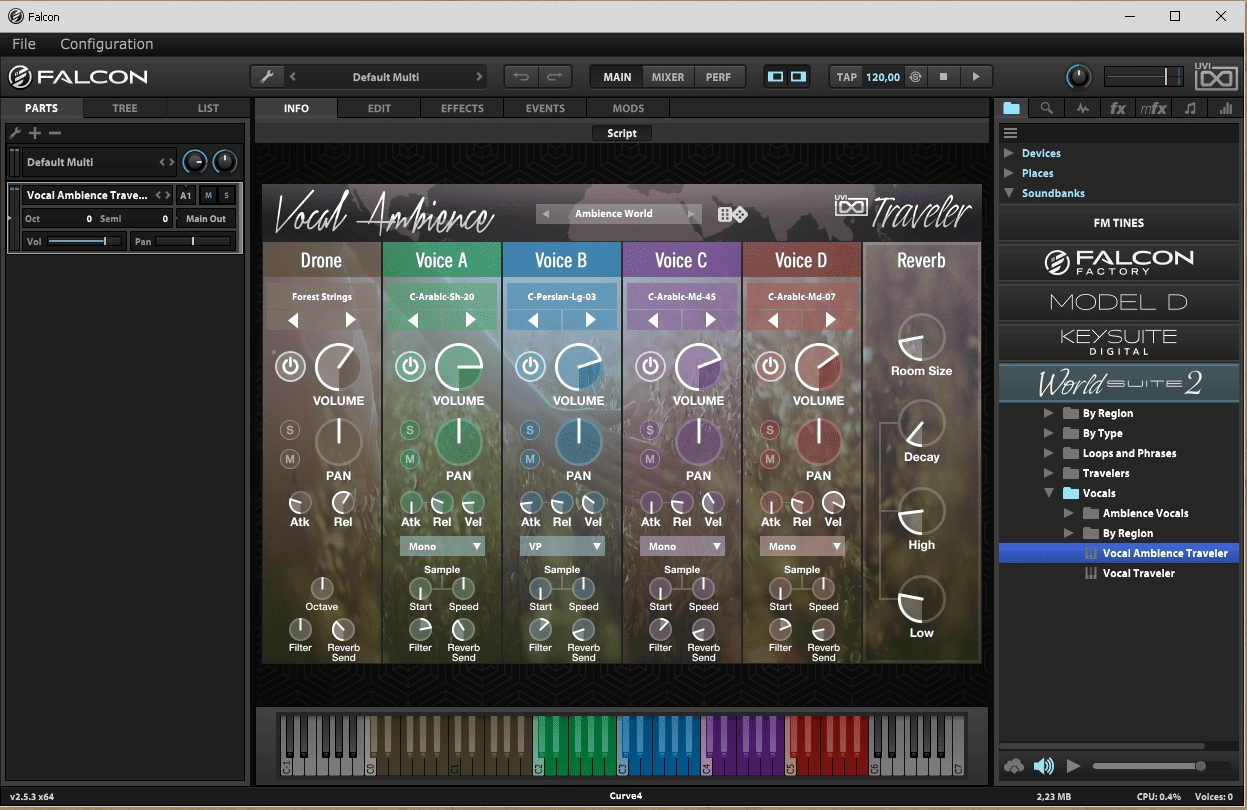
Task: Expand the Ambience Vocals folder
Action: [1069, 513]
